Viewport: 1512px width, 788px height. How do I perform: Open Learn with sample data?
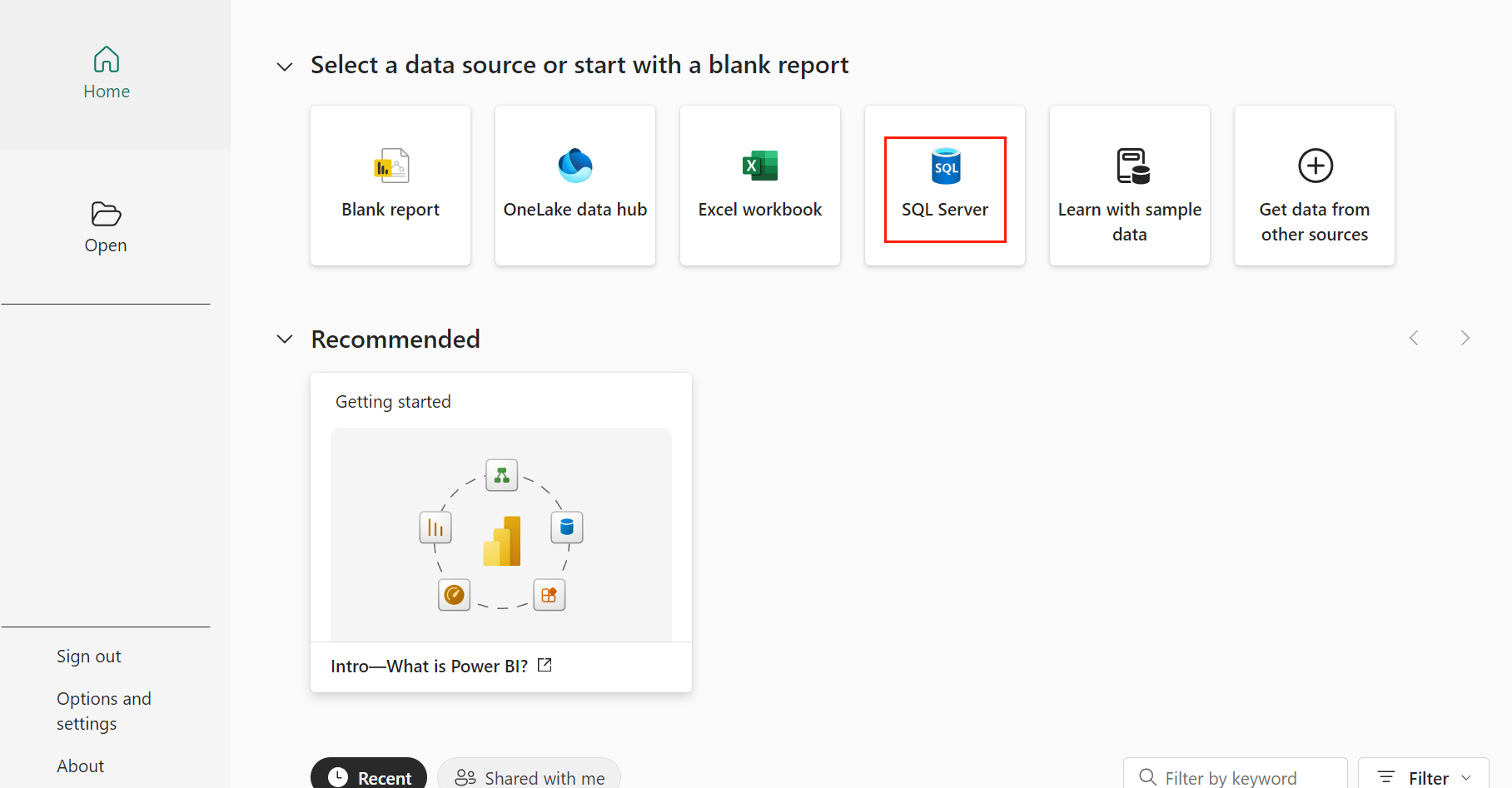[x=1129, y=186]
